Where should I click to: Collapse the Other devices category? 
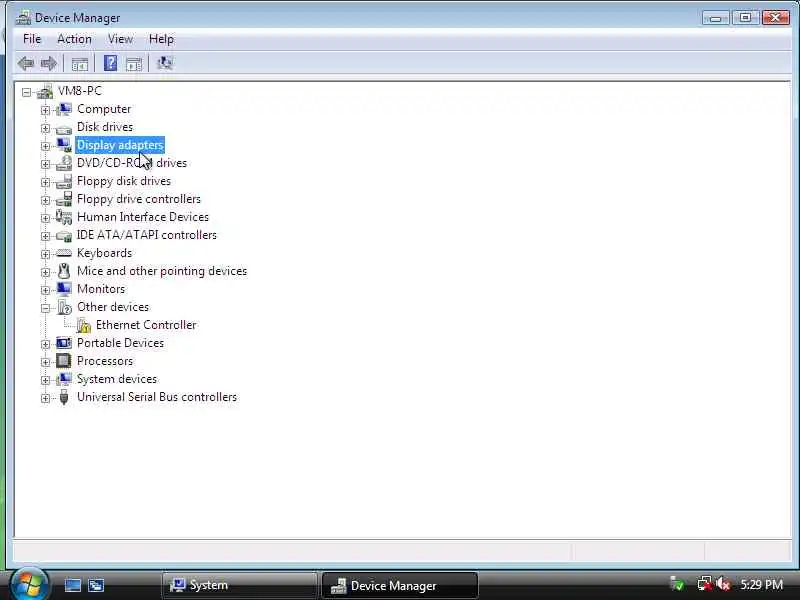point(45,308)
